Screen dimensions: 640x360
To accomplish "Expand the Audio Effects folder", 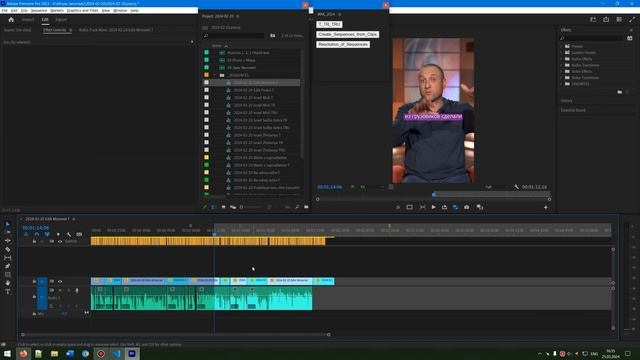I will click(562, 59).
